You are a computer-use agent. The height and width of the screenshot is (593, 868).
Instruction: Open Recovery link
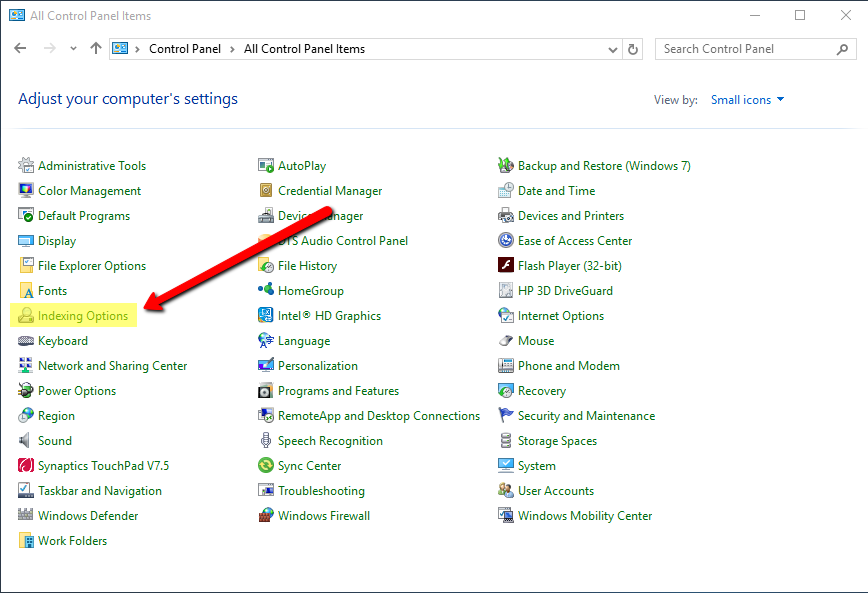pyautogui.click(x=542, y=391)
